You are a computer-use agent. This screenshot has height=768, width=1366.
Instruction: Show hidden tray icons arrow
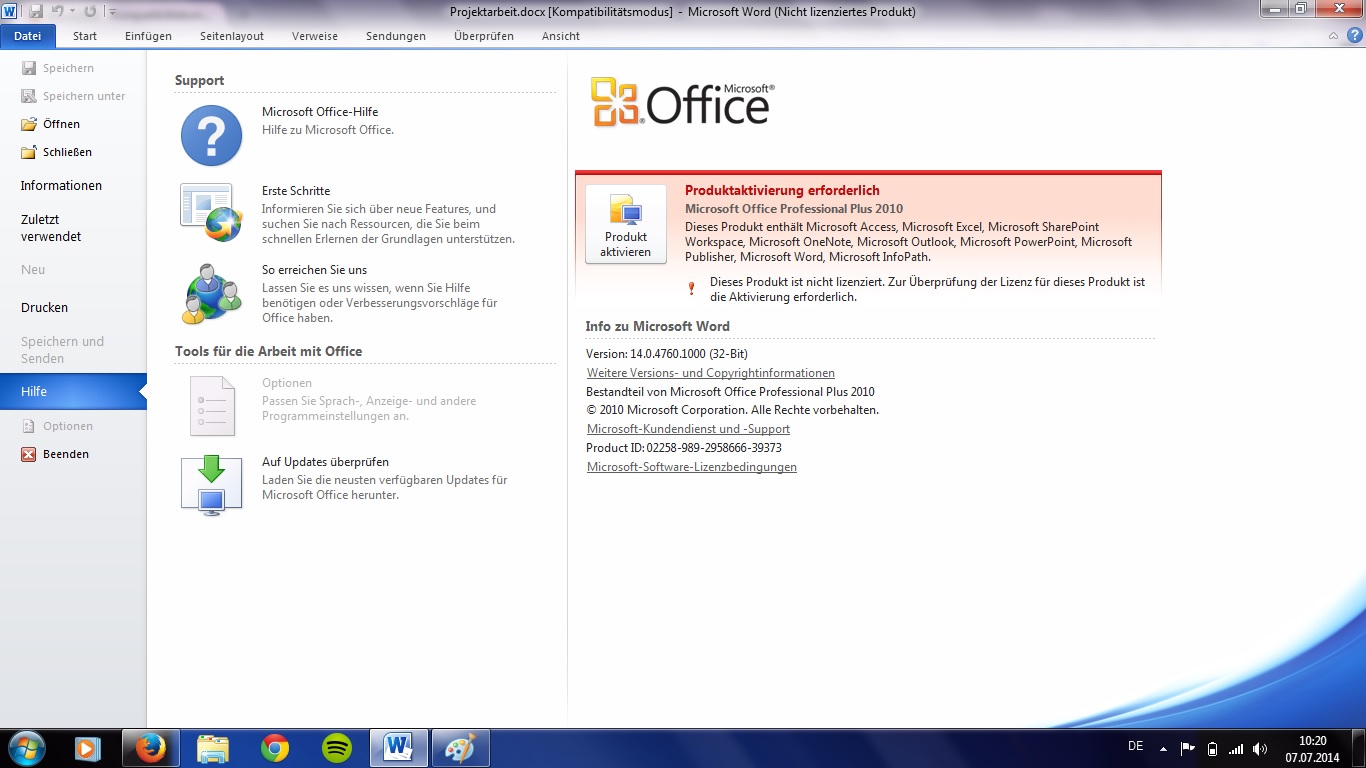1163,748
